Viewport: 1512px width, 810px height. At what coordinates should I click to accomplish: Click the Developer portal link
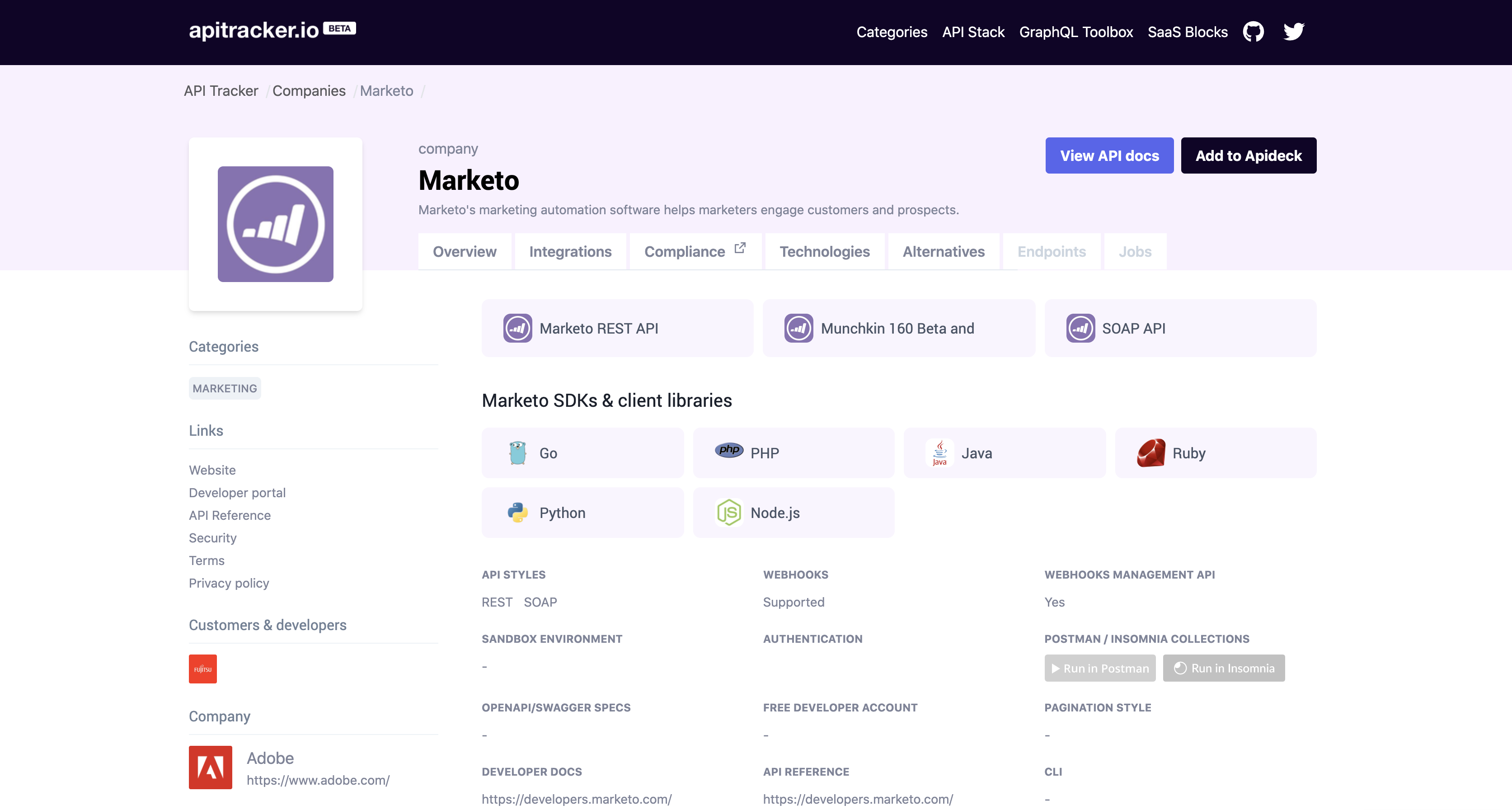[x=237, y=492]
